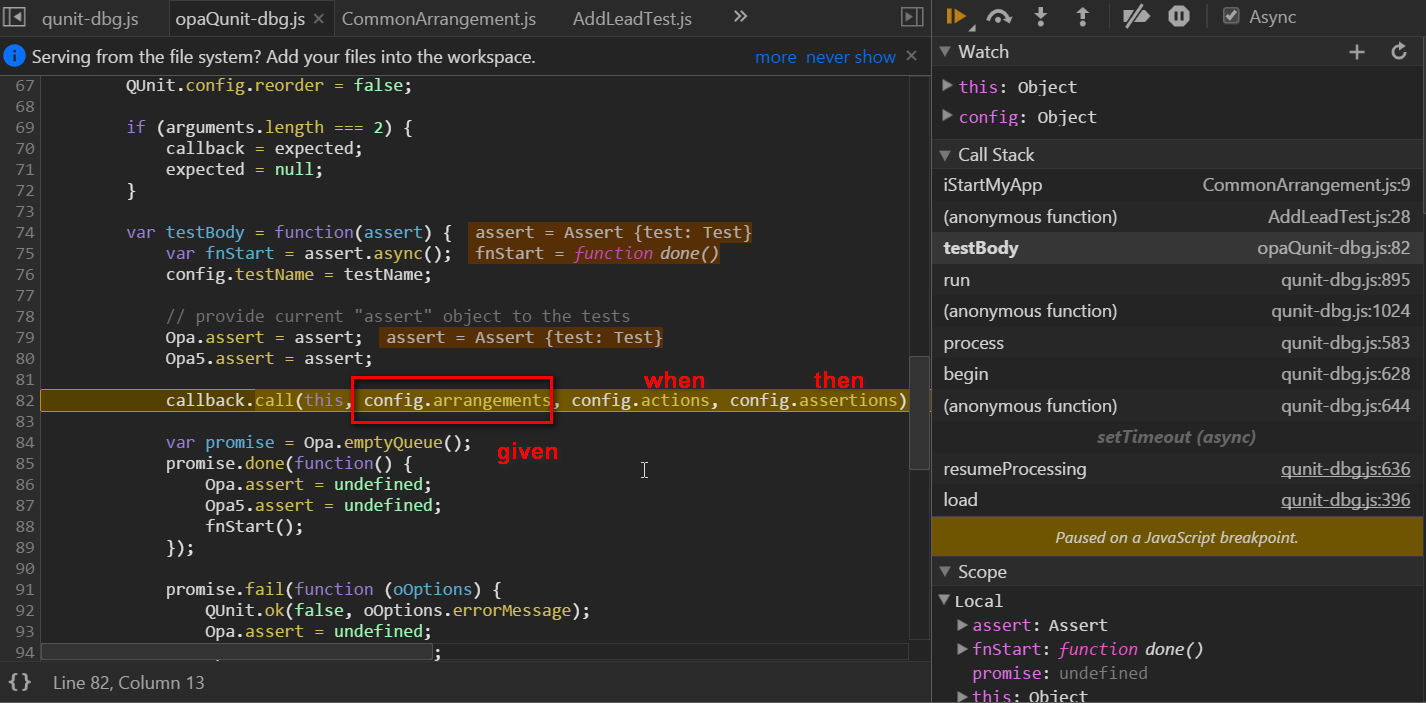Select the AddLeadTest.js:28 anonymous function frame
Screen dimensions: 1426x703
click(1178, 217)
